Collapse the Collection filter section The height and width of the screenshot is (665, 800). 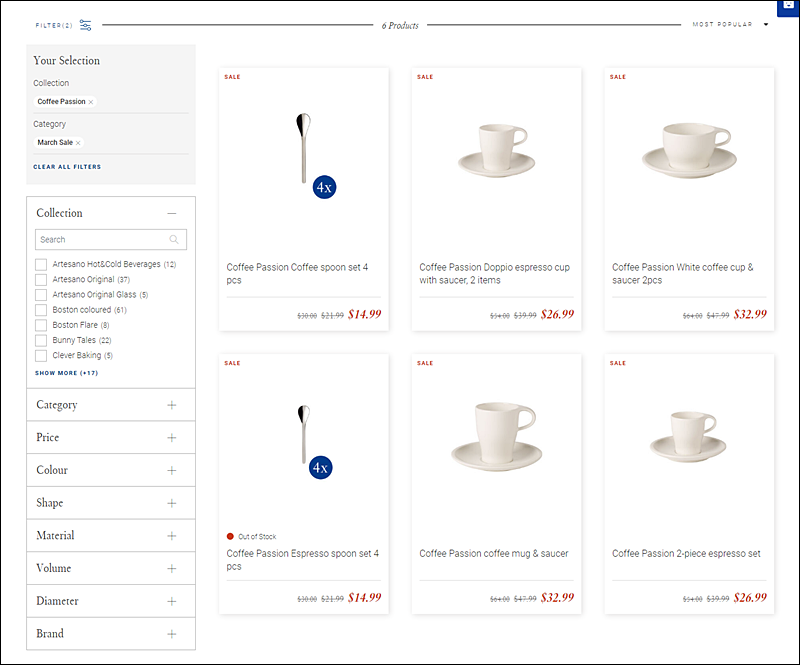(172, 213)
